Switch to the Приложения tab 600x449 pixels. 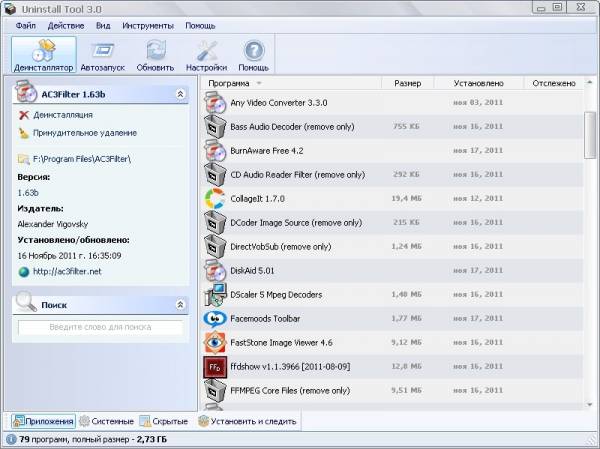click(x=43, y=421)
